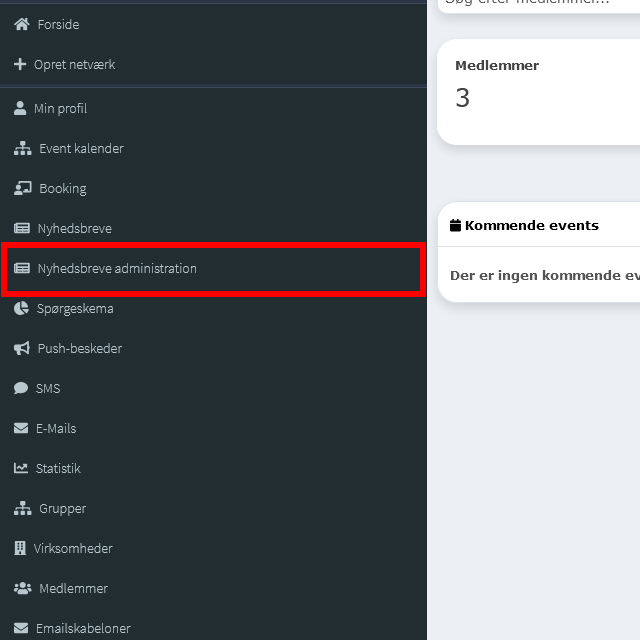Open Nyhedsbreve administration menu item
640x640 pixels.
point(116,269)
